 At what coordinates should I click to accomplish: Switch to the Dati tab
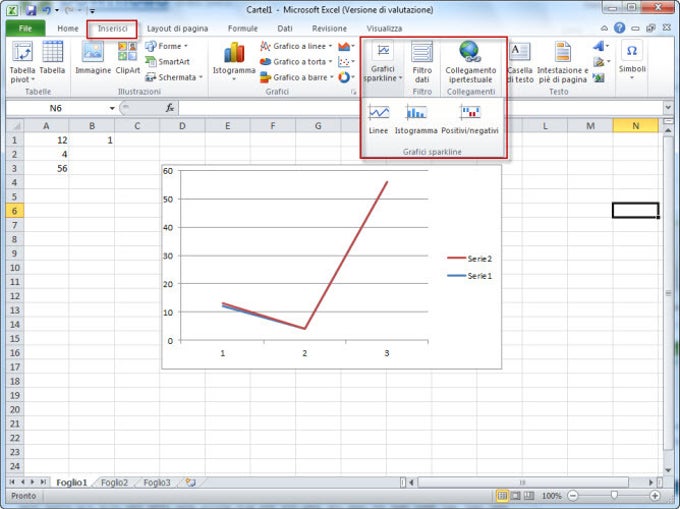tap(284, 29)
